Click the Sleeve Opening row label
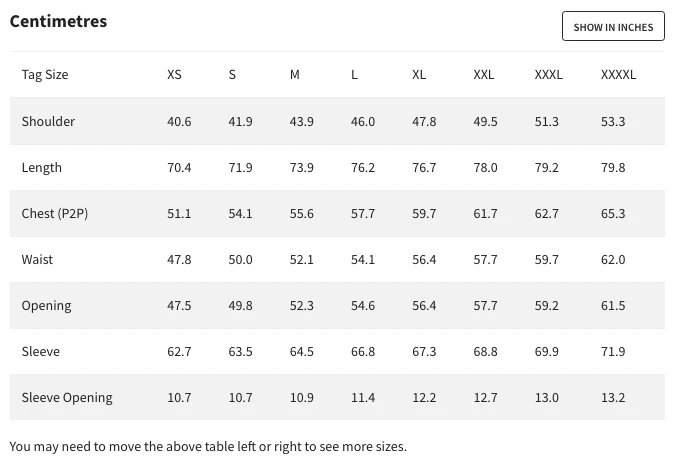This screenshot has width=684, height=456. coord(67,397)
